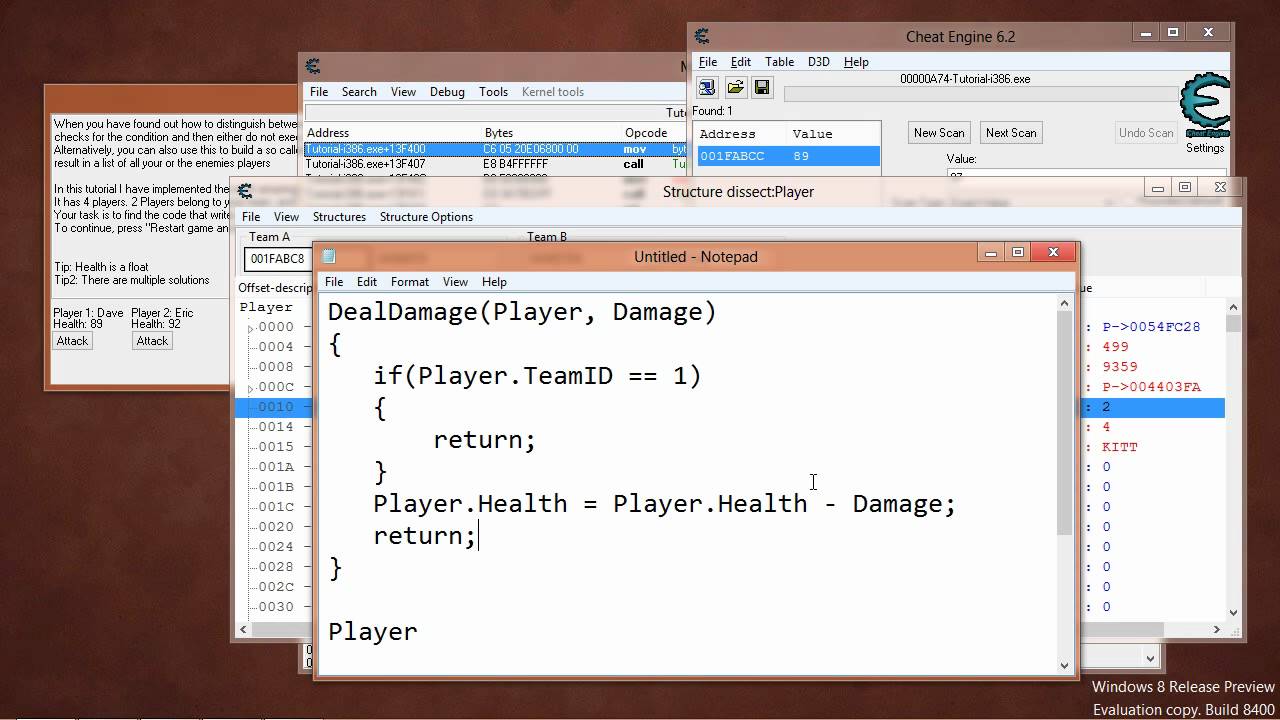
Task: Minimize the Notepad window
Action: (x=991, y=253)
